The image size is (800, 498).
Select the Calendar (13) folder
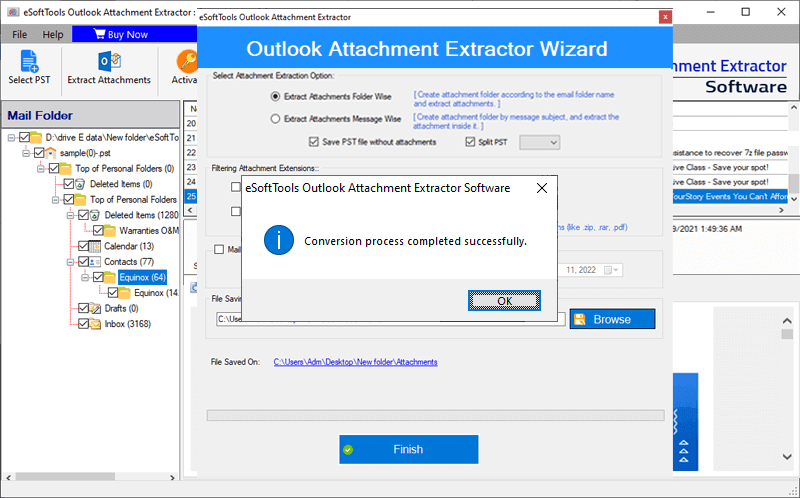(x=129, y=246)
